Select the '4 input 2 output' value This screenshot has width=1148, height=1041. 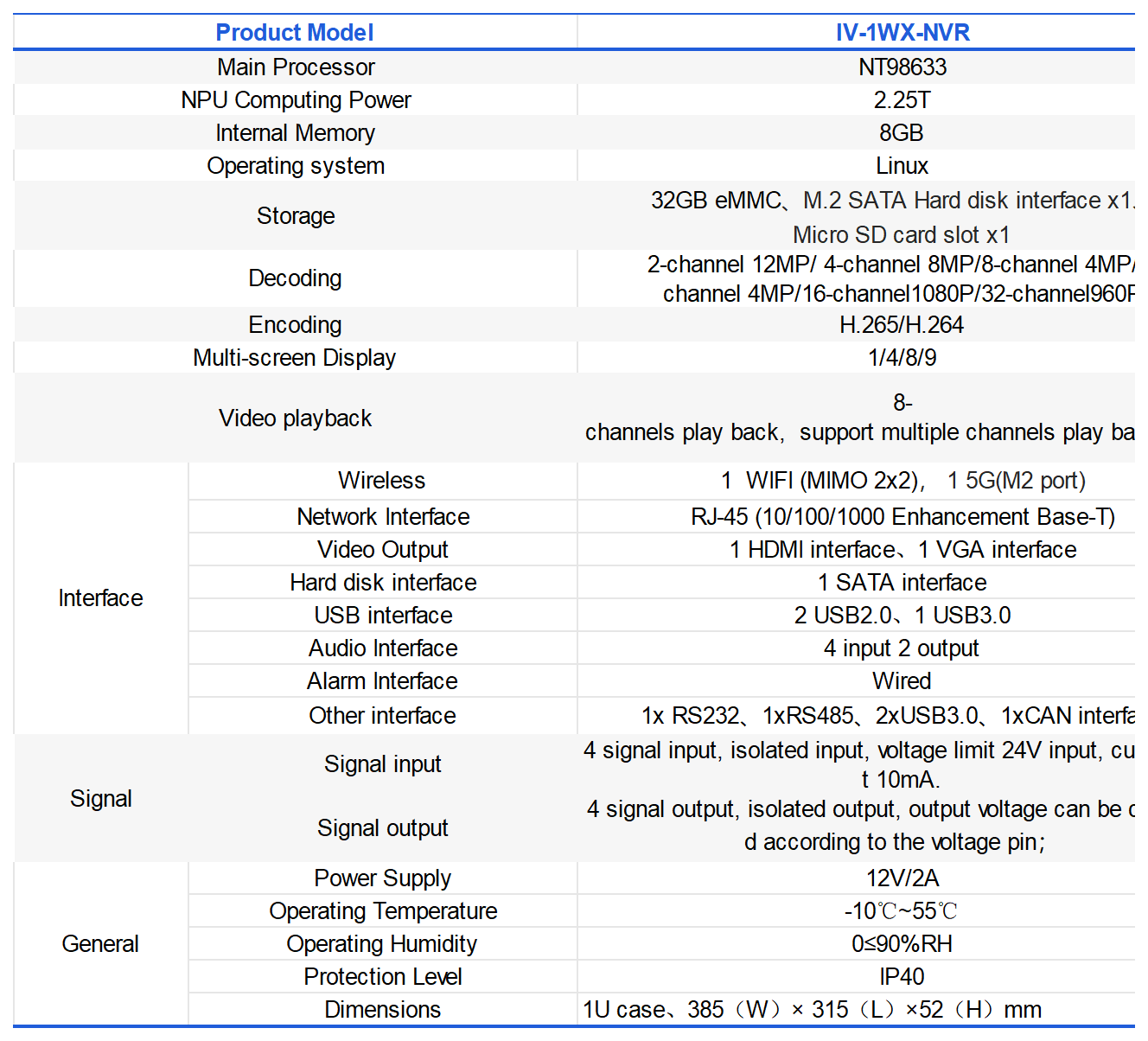[x=902, y=648]
